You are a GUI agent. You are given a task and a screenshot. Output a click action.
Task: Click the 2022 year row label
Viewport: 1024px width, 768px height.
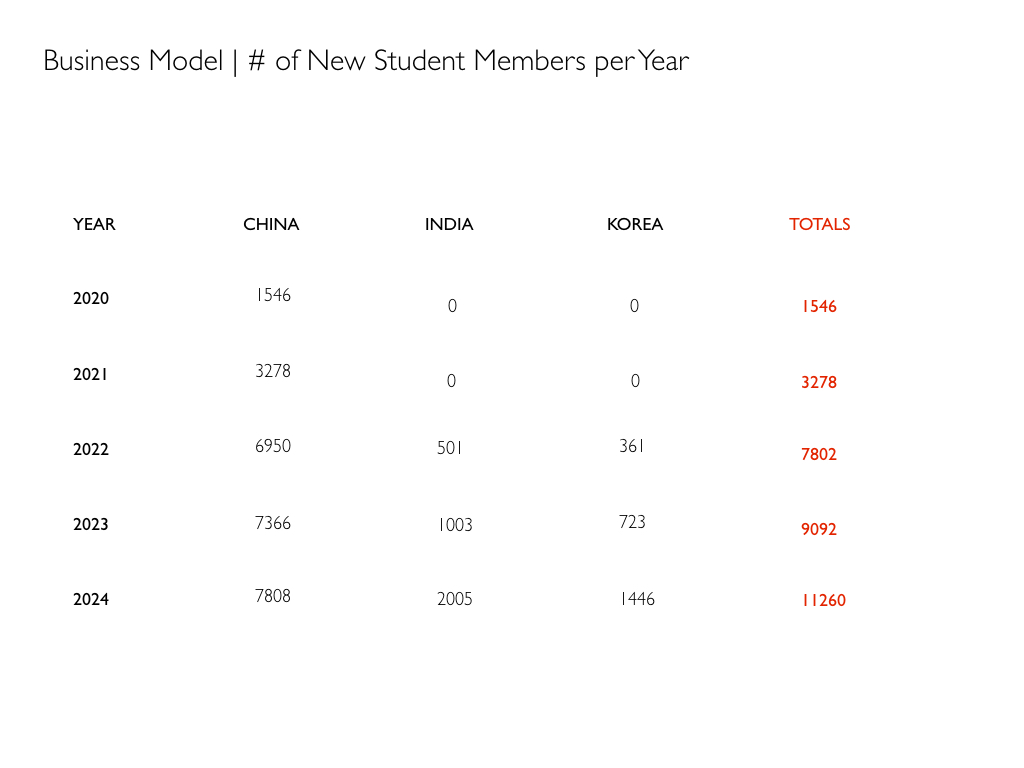(91, 449)
